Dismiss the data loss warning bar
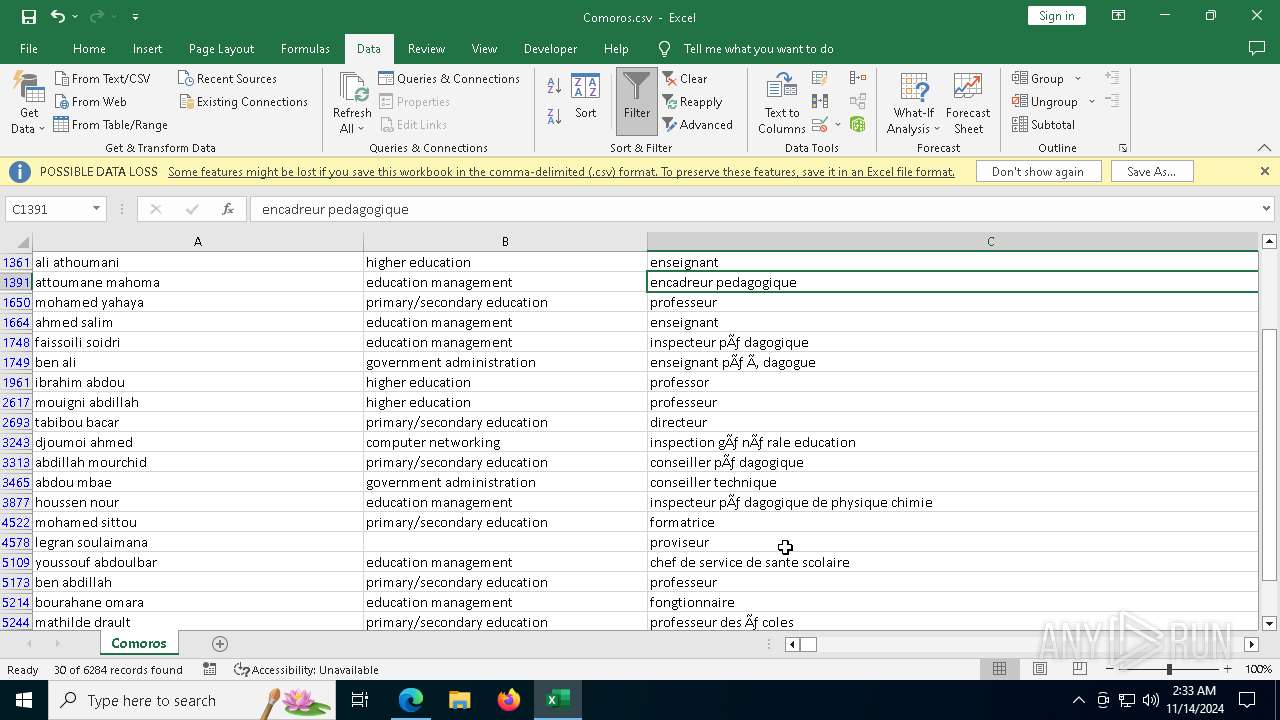 coord(1264,171)
